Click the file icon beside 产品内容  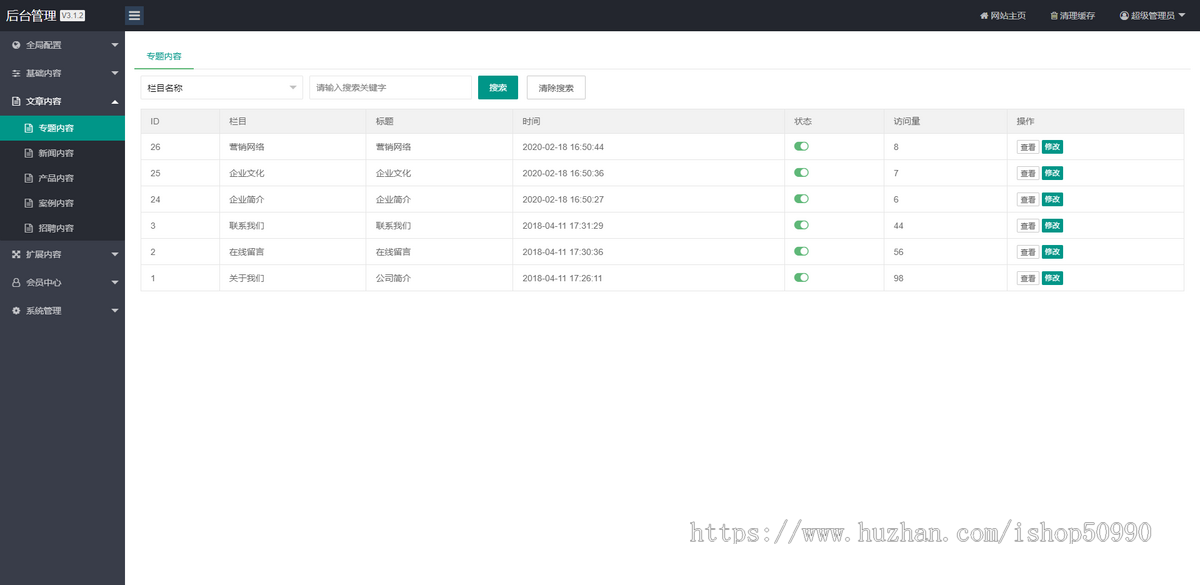(x=29, y=178)
